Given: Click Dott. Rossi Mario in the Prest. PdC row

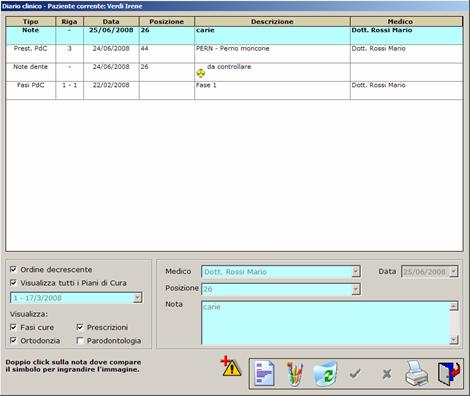Looking at the screenshot, I should click(379, 48).
